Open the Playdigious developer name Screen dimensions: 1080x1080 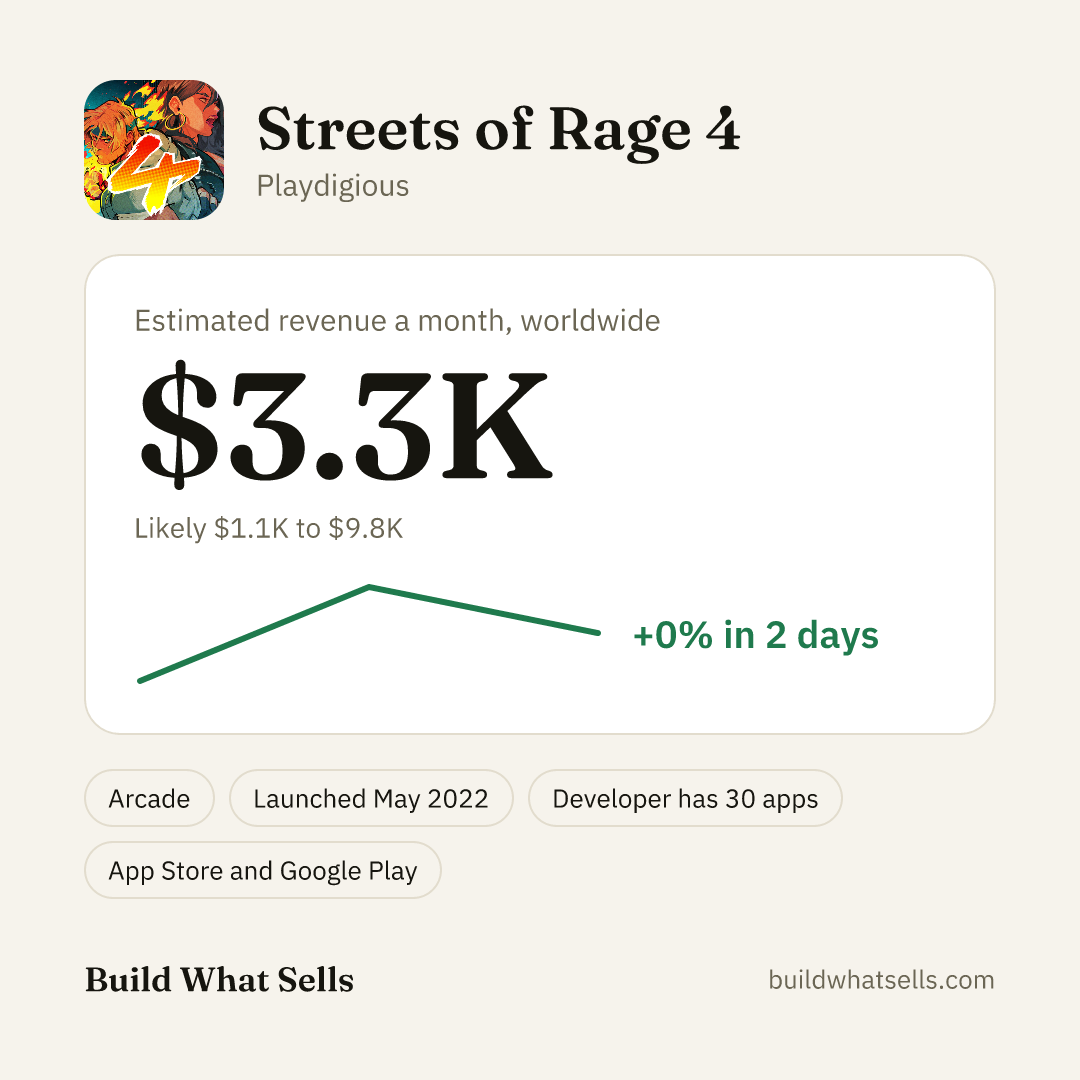point(333,186)
